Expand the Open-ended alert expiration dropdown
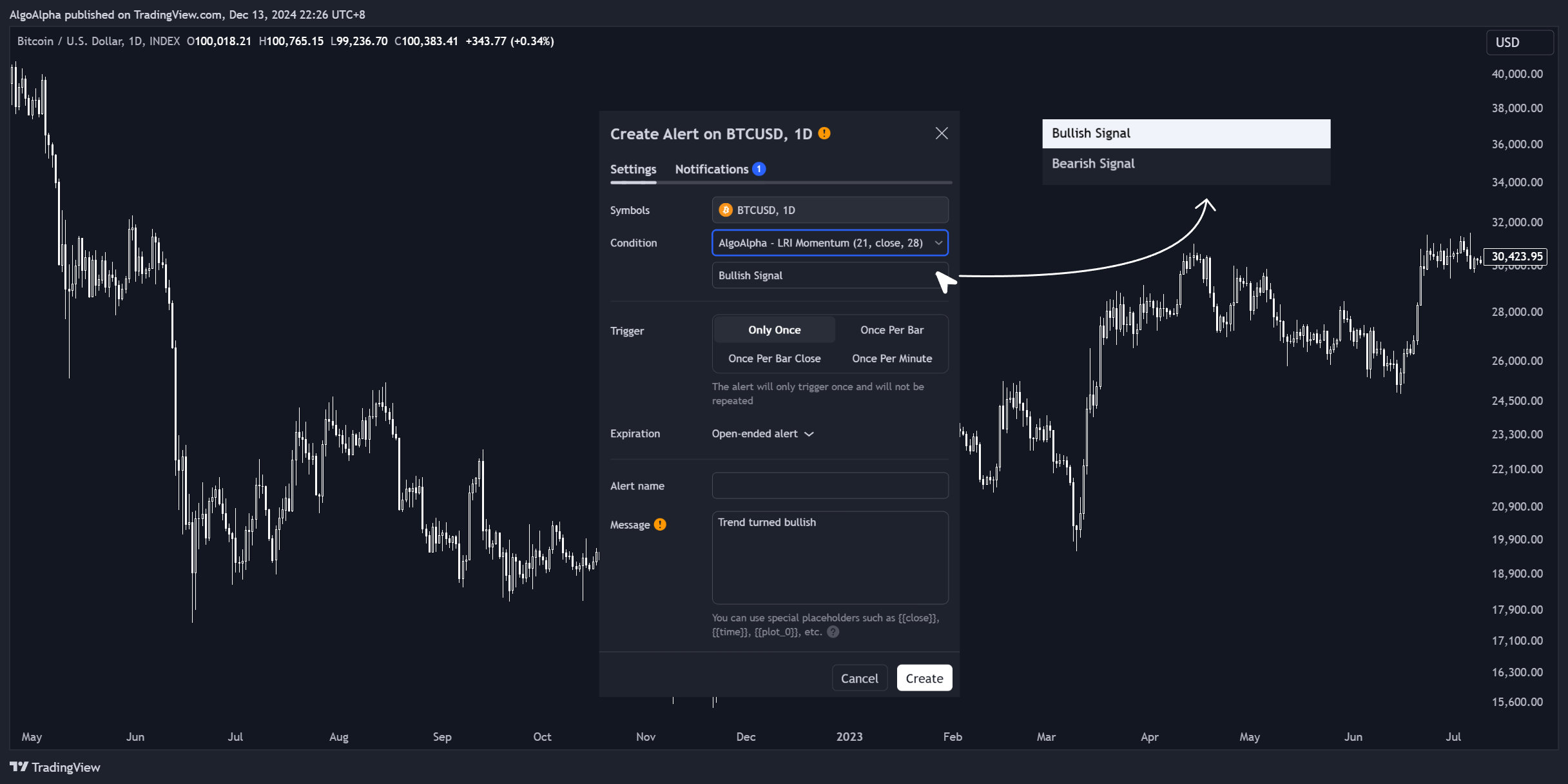1568x784 pixels. coord(763,434)
